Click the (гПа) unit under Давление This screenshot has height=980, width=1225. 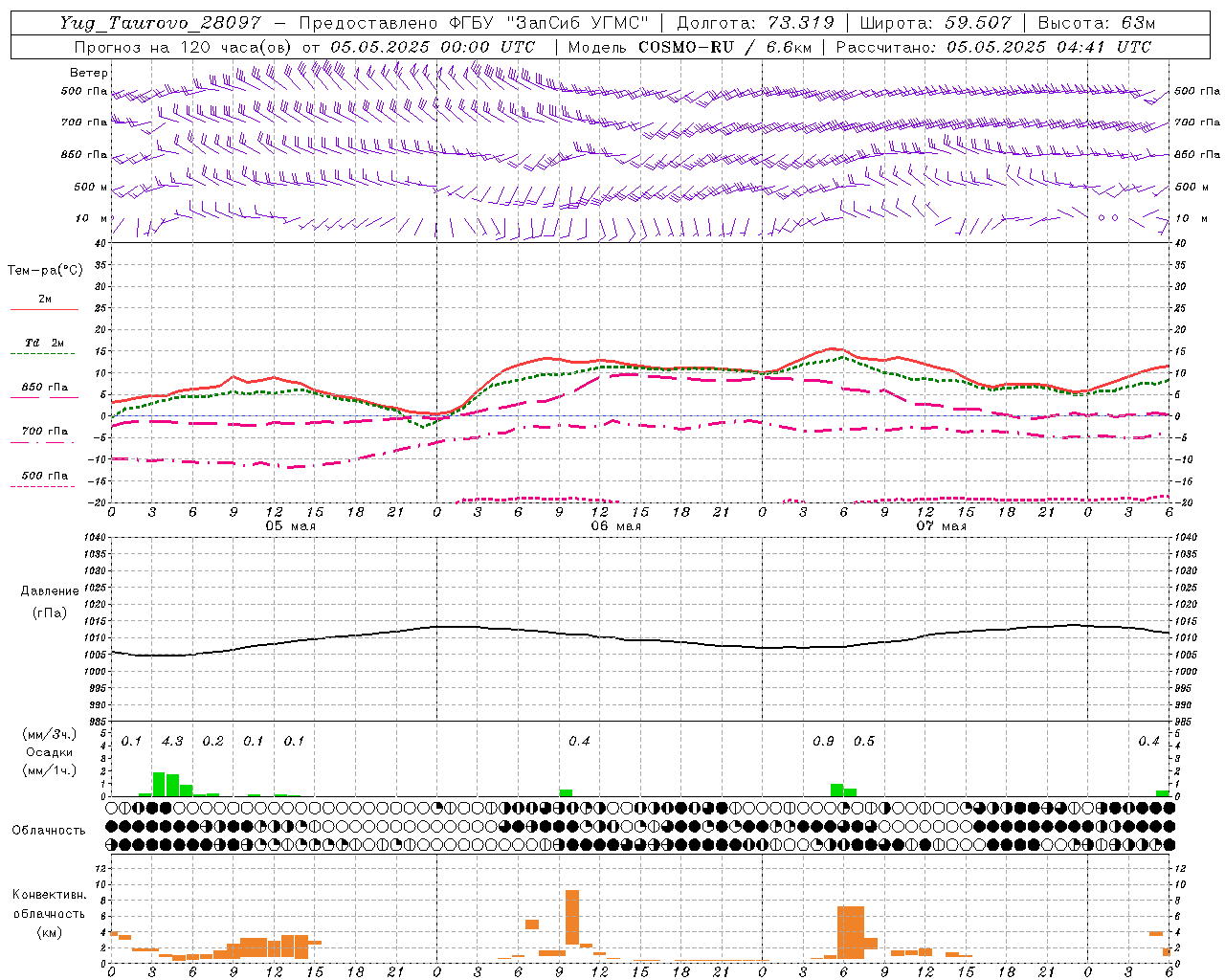pos(50,612)
